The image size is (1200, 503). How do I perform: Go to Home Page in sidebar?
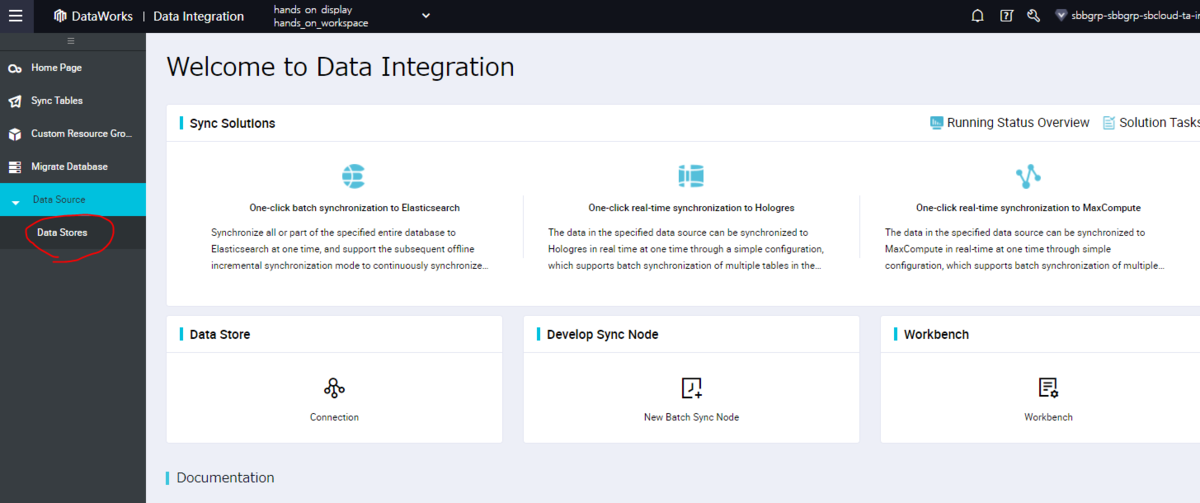pyautogui.click(x=56, y=68)
